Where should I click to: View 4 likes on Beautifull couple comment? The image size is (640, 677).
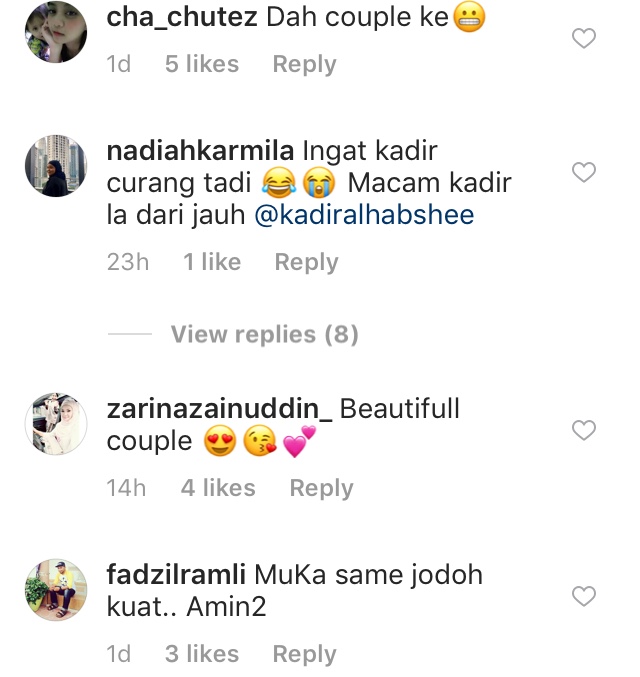[218, 488]
